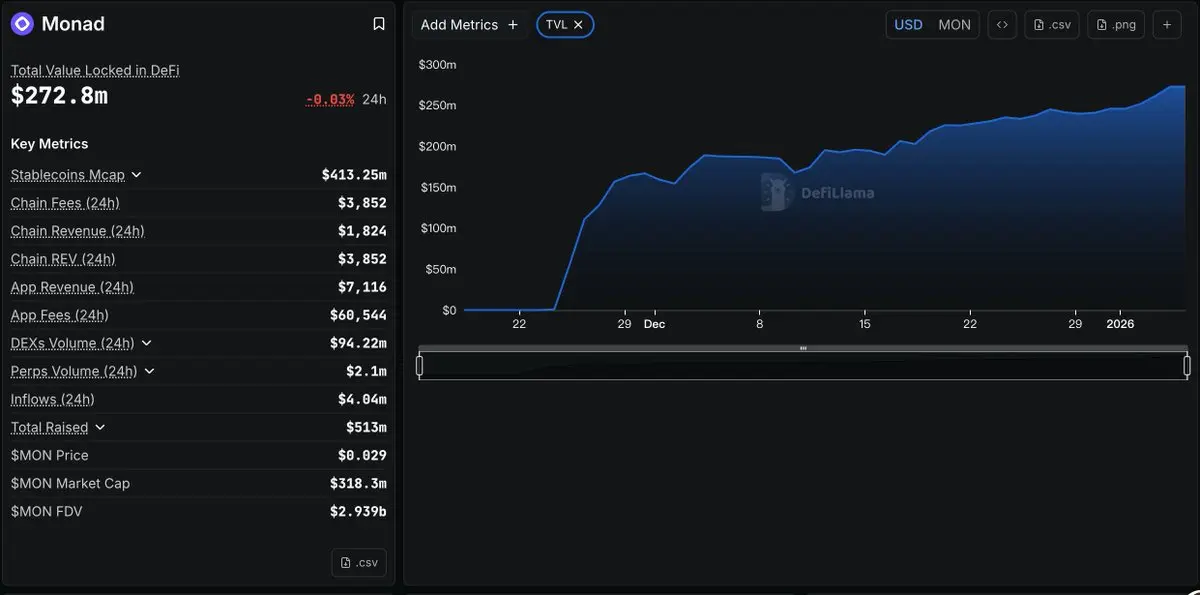Click the $60,544 app fees value
Viewport: 1200px width, 595px height.
point(358,315)
